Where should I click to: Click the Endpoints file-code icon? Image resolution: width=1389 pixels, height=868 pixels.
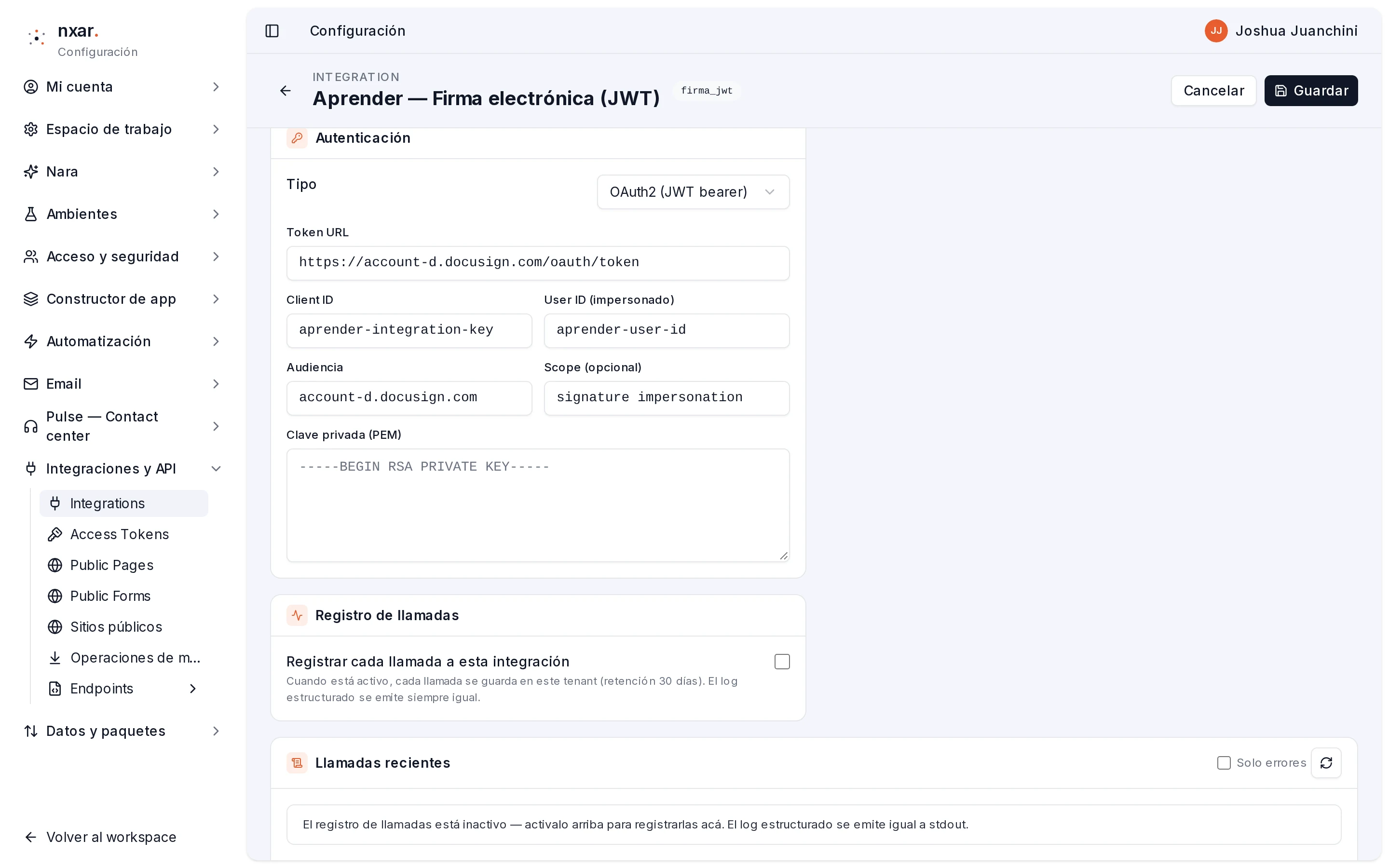tap(55, 689)
